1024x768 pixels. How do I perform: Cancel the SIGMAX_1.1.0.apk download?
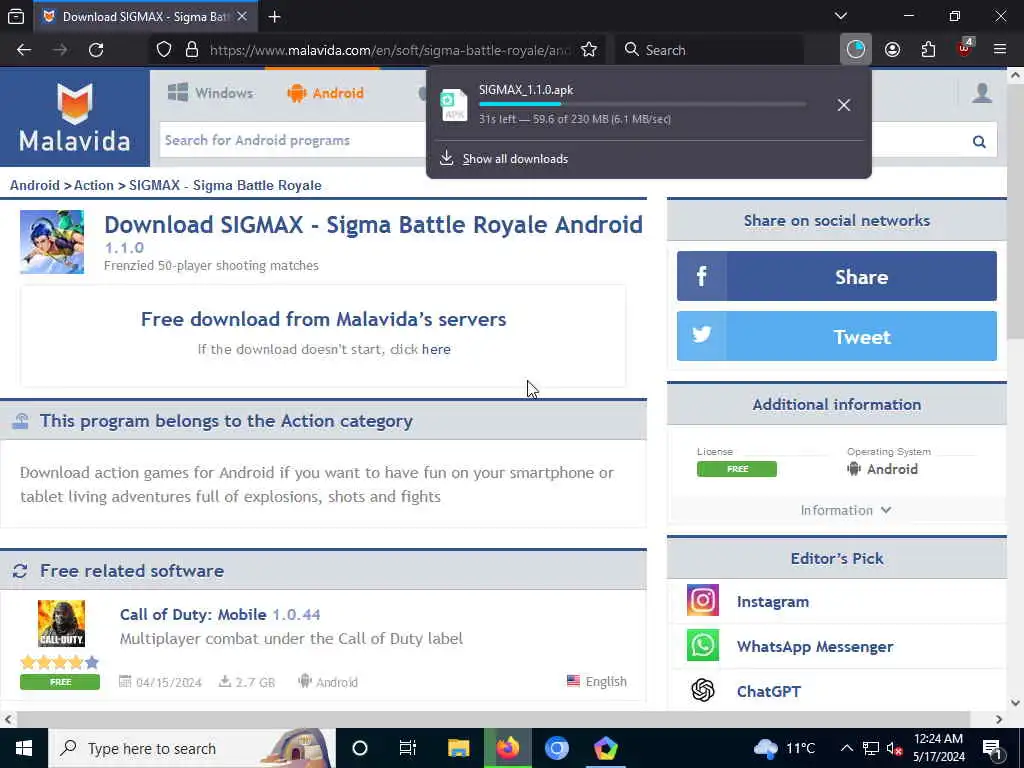(x=844, y=104)
